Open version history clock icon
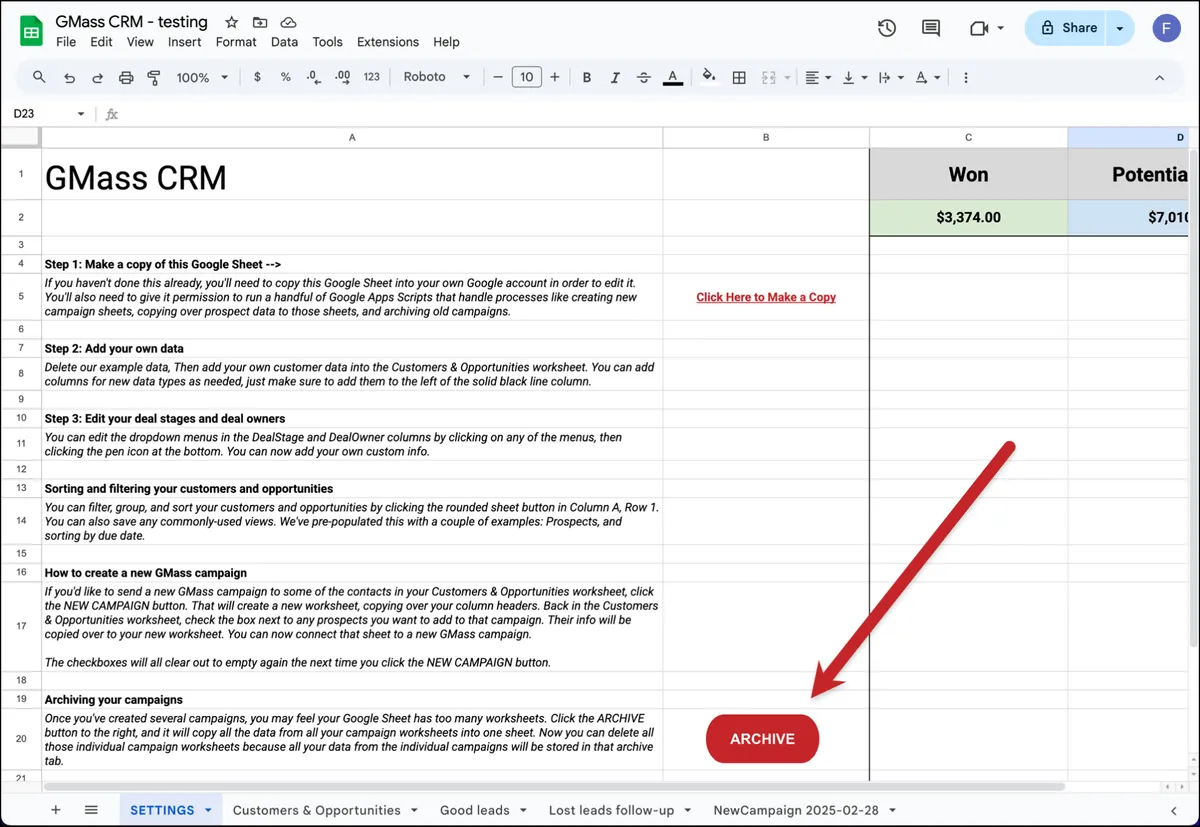 [887, 28]
